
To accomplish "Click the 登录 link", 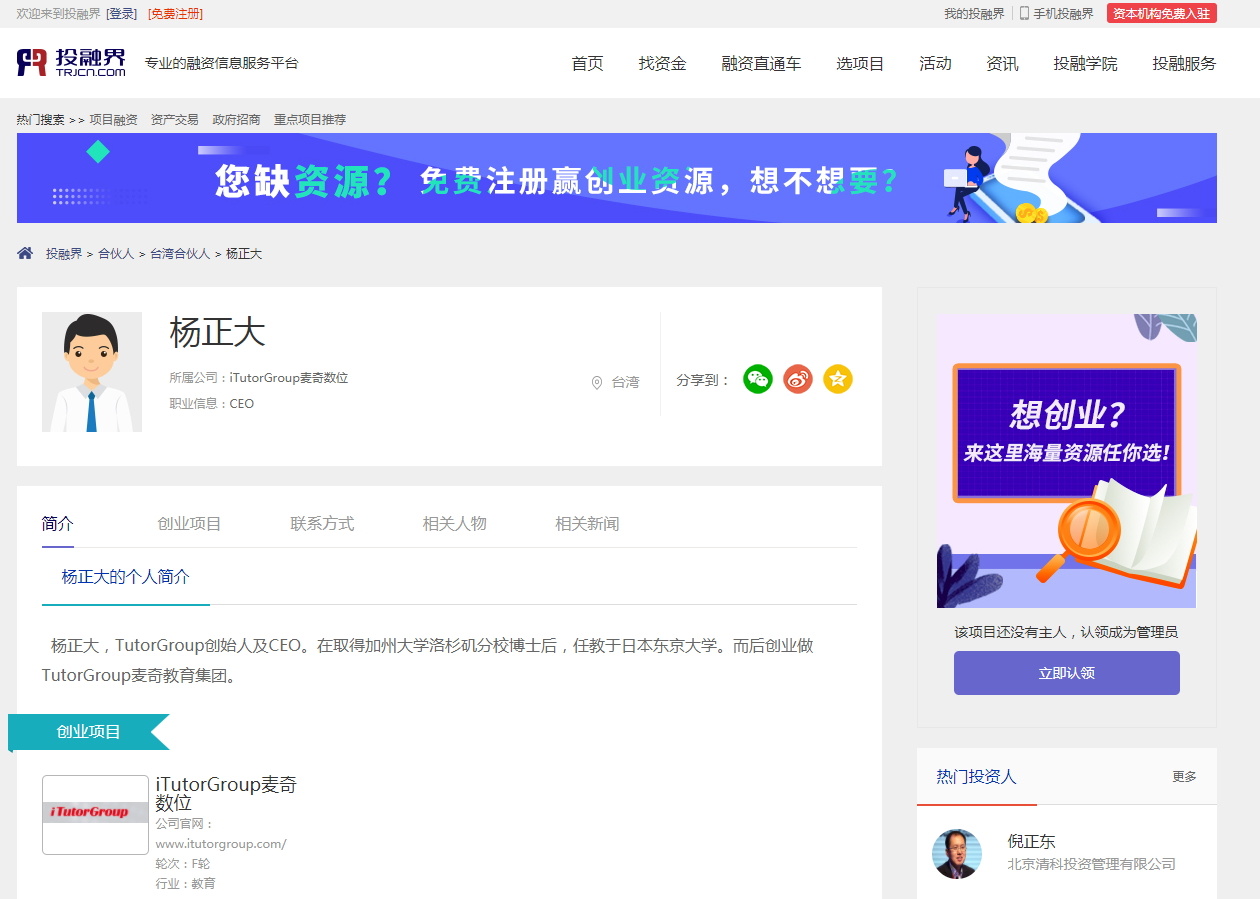I will [x=122, y=13].
